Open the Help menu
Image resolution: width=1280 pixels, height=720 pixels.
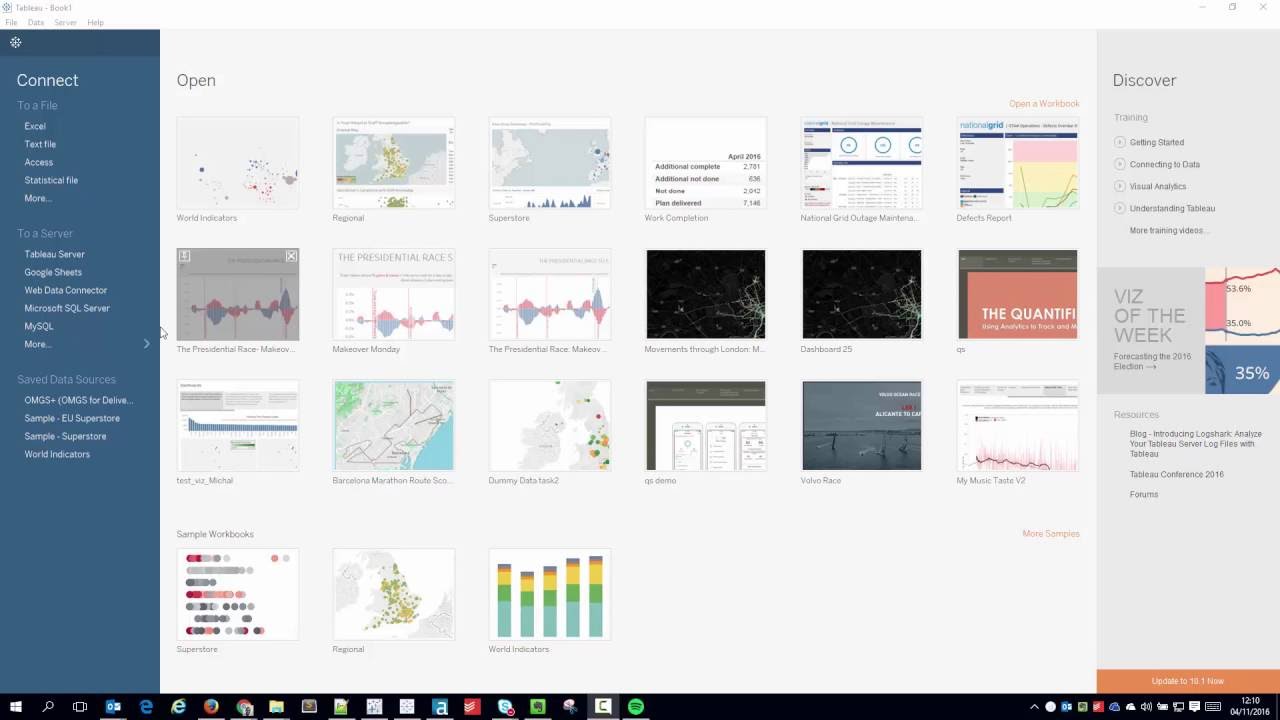click(x=95, y=22)
